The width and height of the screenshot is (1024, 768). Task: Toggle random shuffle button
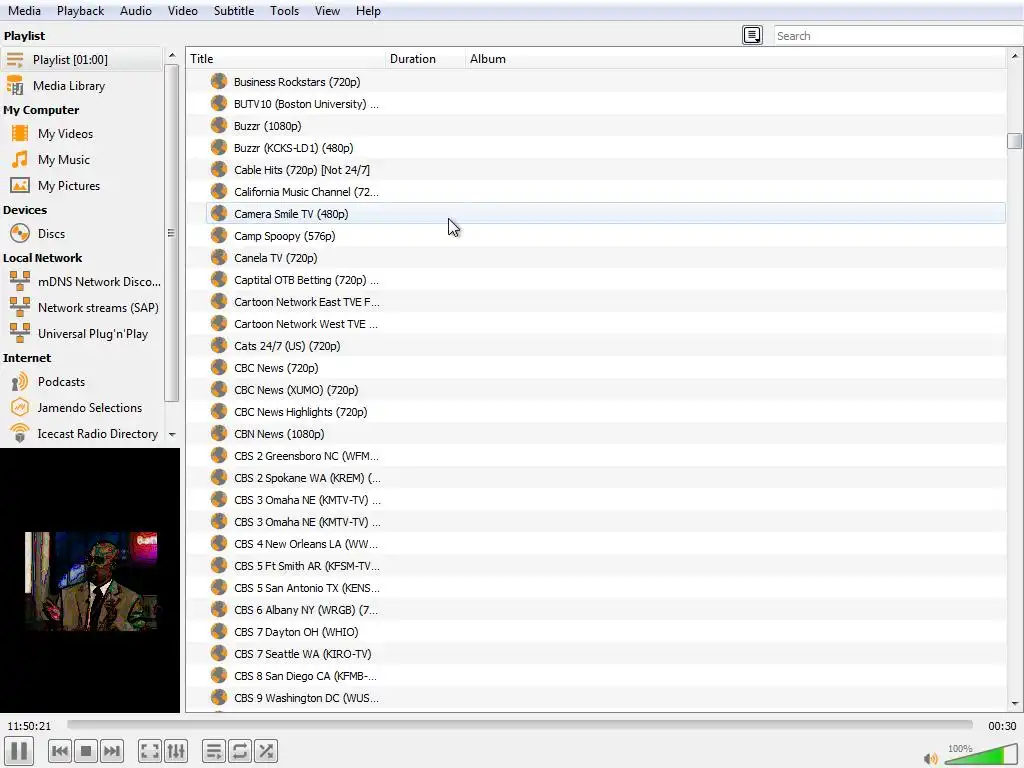266,751
